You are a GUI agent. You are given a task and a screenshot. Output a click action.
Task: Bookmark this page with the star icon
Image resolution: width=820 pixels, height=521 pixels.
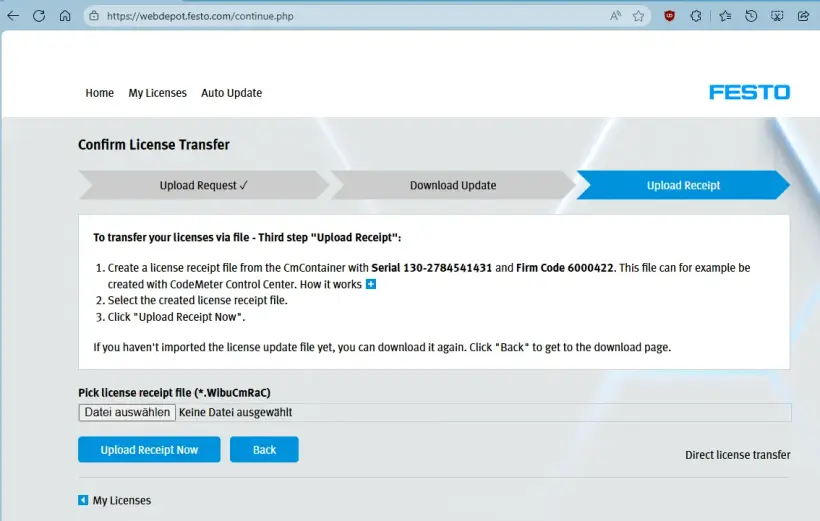point(638,16)
